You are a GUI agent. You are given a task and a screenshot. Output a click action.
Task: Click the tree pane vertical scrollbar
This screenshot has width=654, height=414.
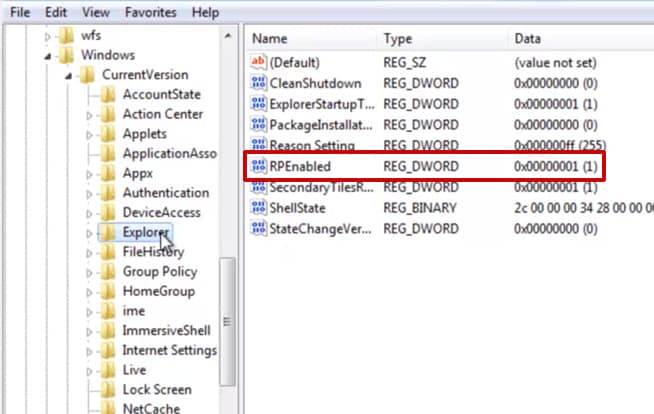228,320
